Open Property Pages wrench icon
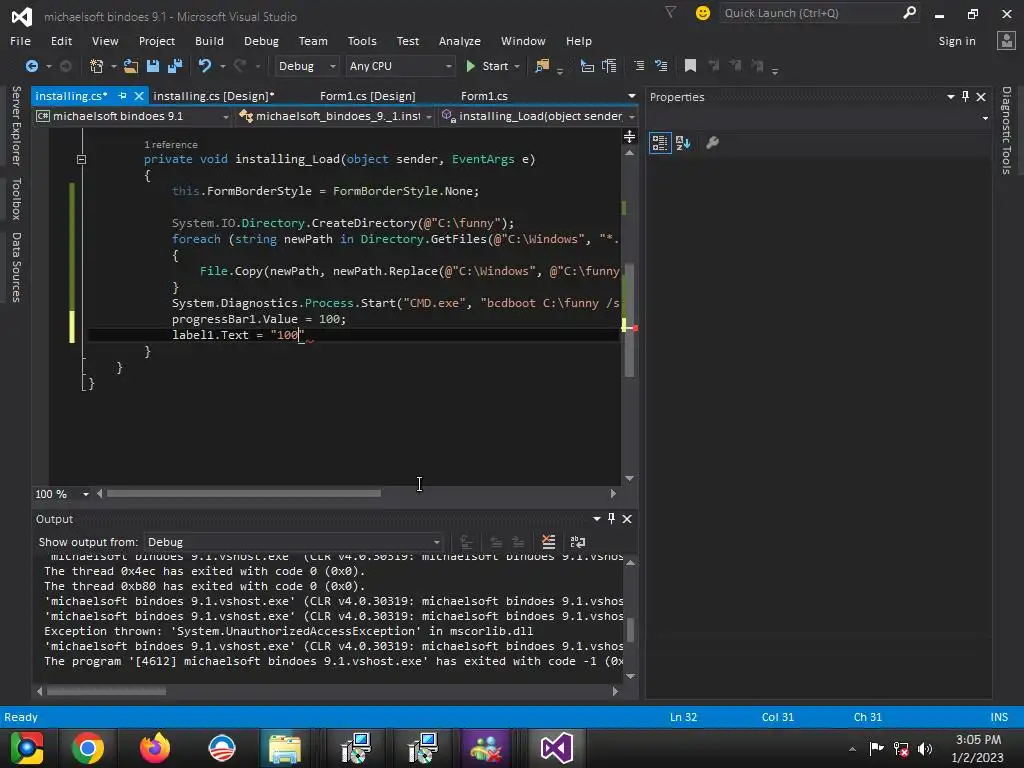1024x768 pixels. click(x=712, y=142)
